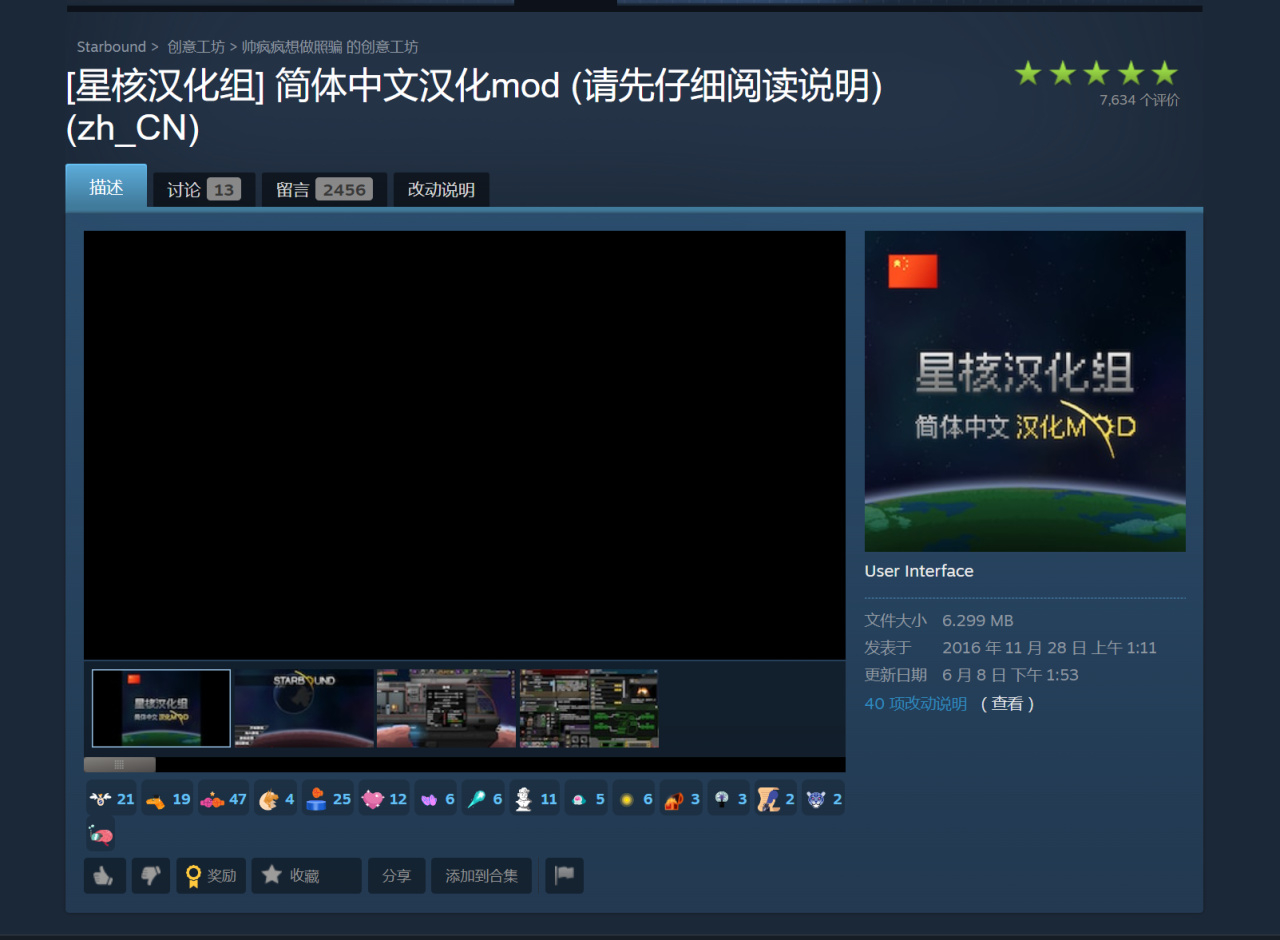Rate the mod with thumbs down
Screen dimensions: 1280x940
pyautogui.click(x=151, y=876)
